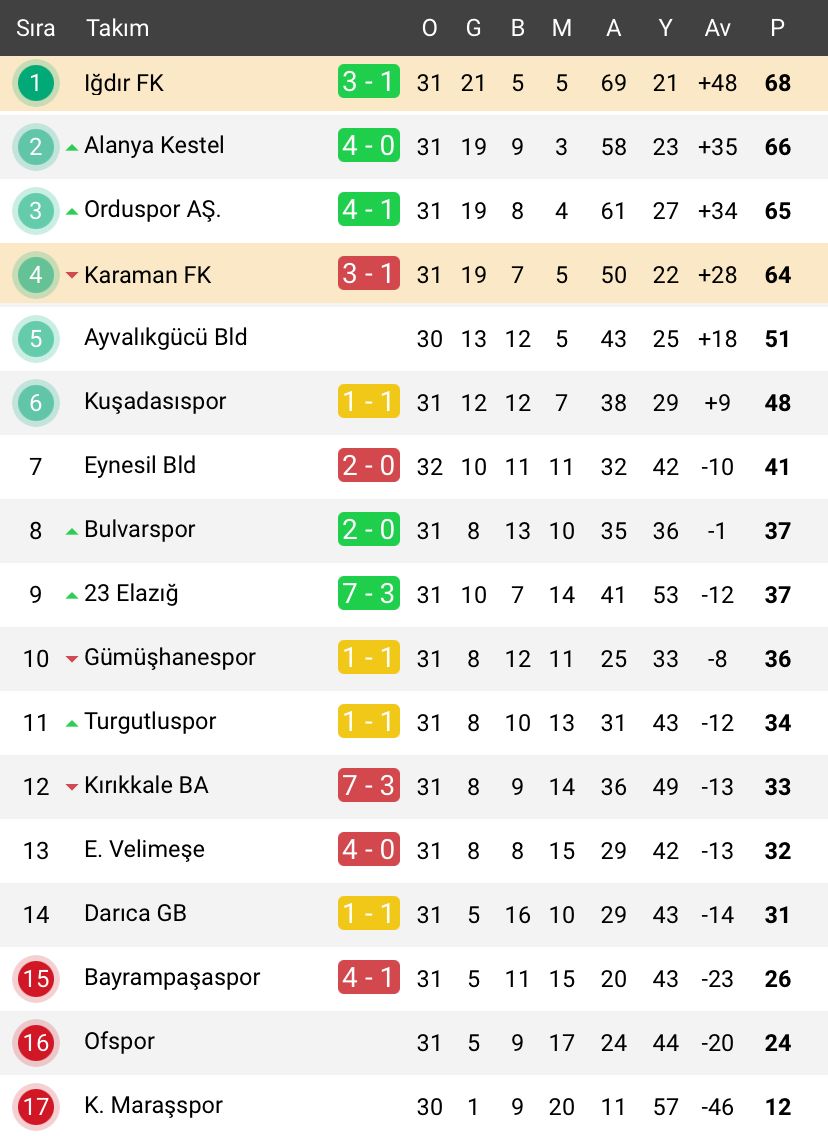
Task: Open Gümüşhanespor team link
Action: tap(170, 658)
